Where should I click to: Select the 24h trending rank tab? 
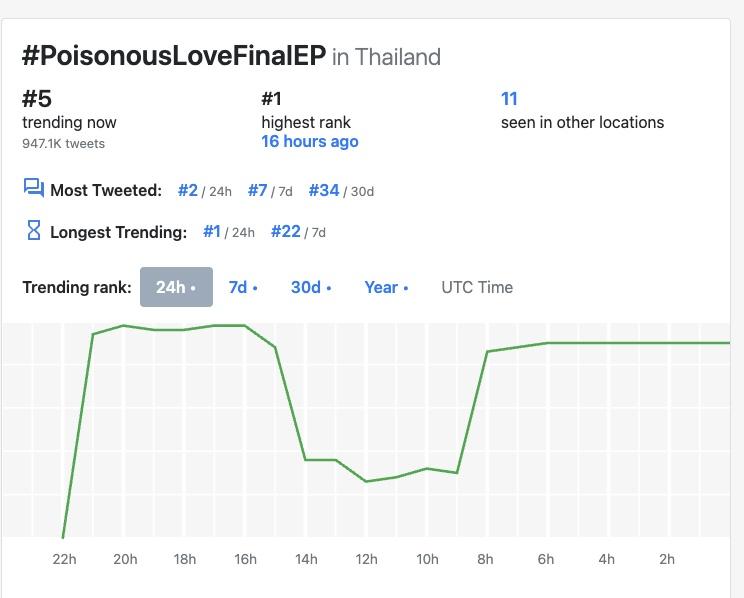[x=176, y=287]
